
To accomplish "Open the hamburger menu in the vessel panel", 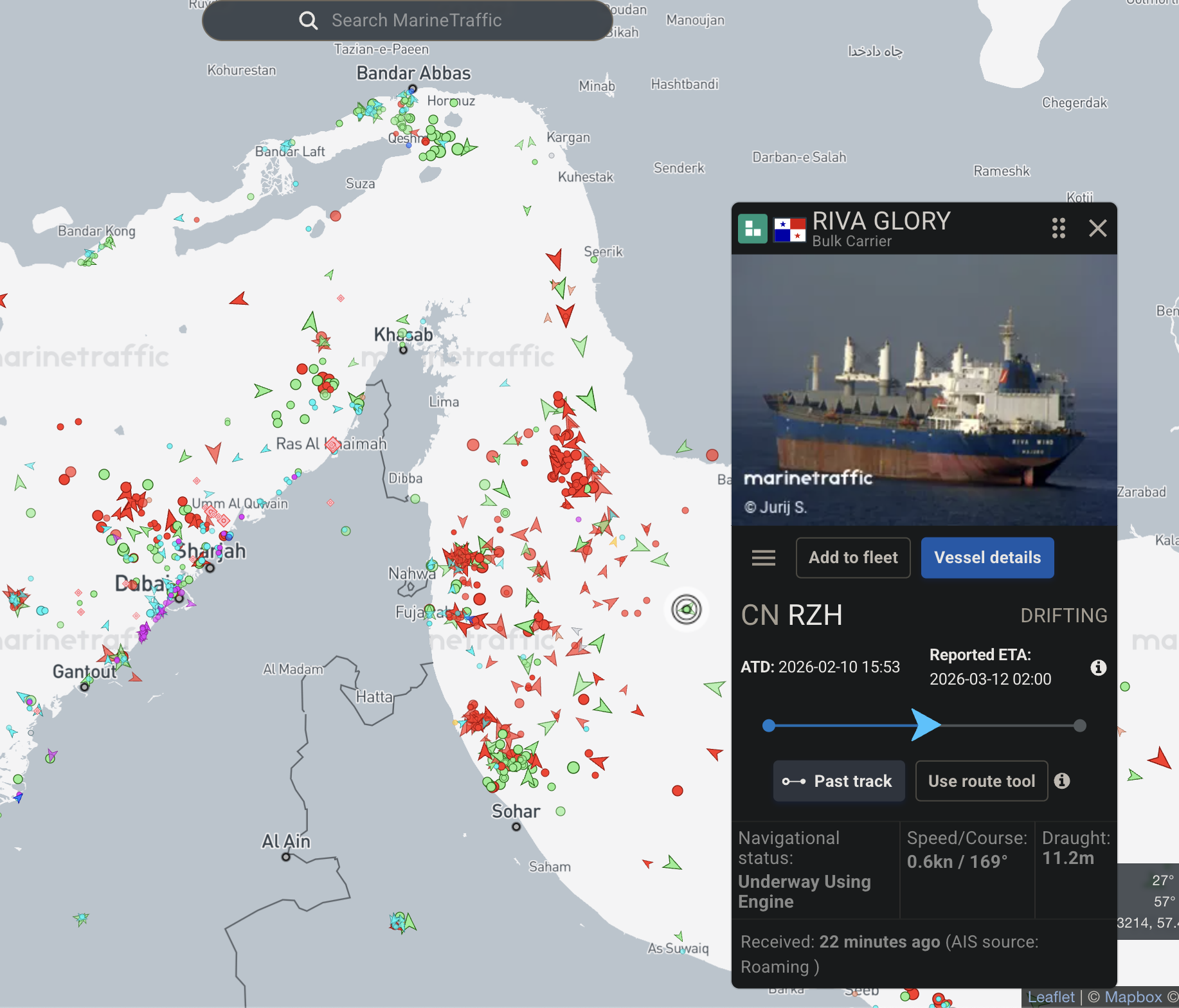I will click(x=764, y=558).
